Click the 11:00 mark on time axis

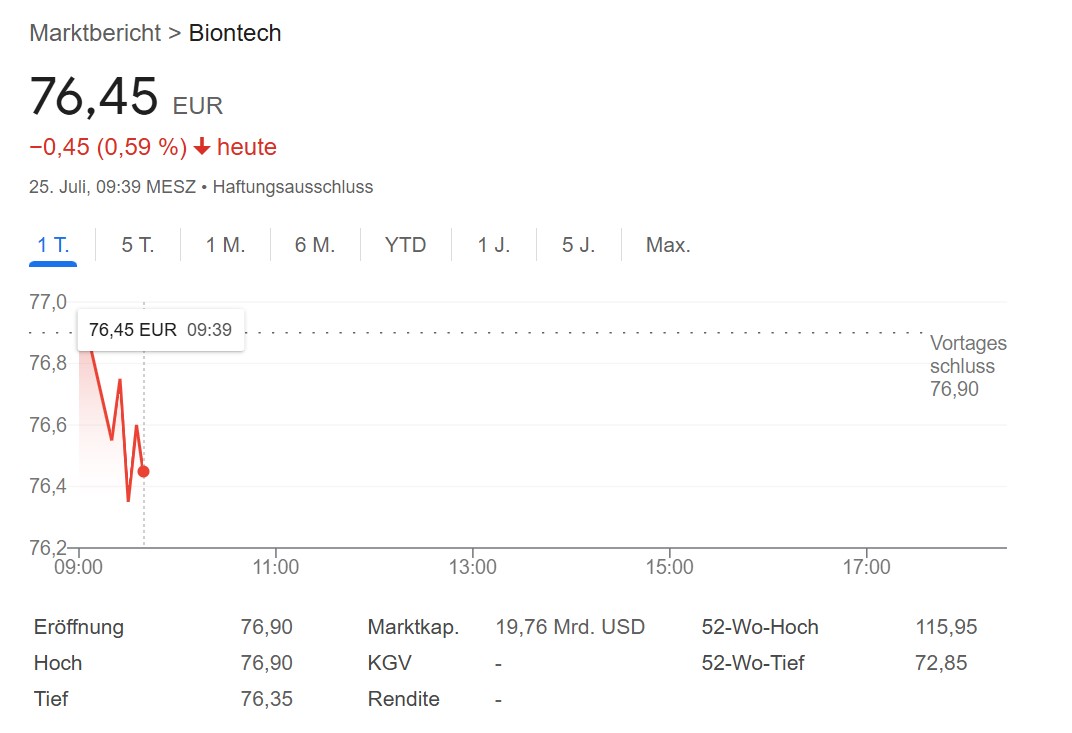tap(276, 567)
